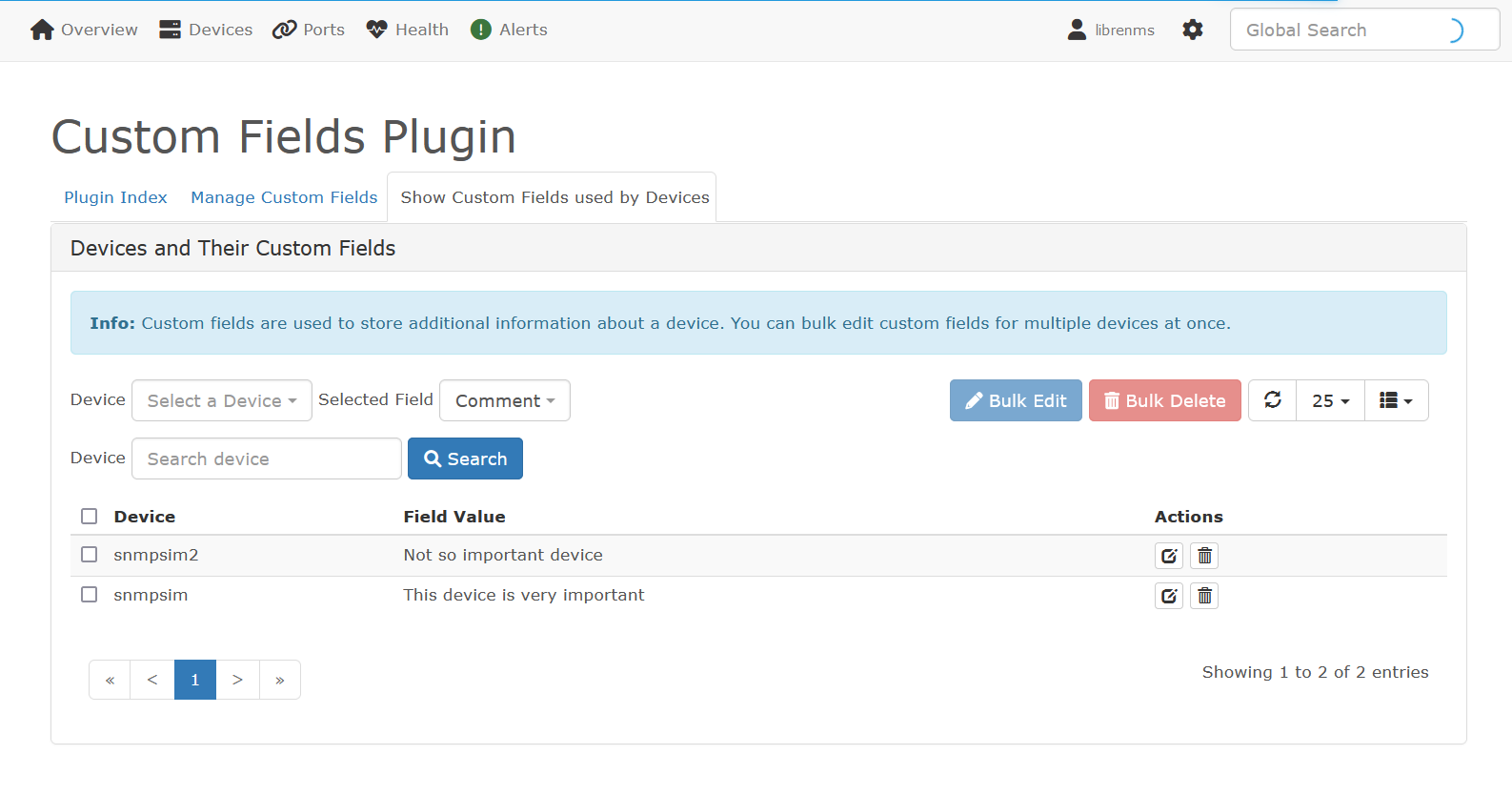The height and width of the screenshot is (795, 1512).
Task: Go to Overview home icon
Action: point(42,30)
